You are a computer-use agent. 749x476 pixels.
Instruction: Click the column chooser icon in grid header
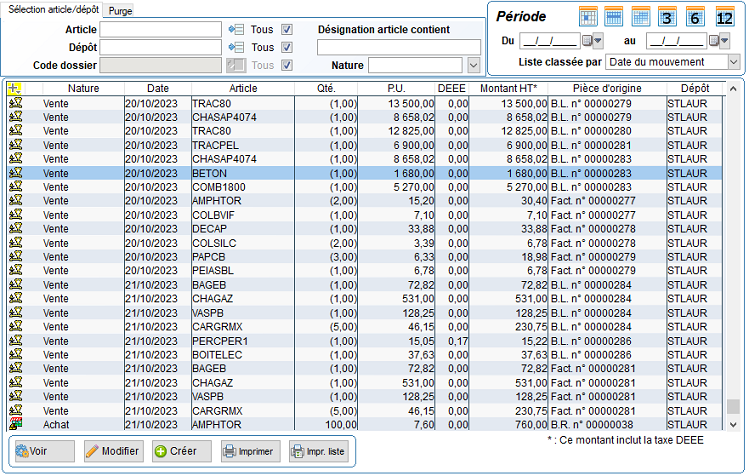[x=15, y=89]
